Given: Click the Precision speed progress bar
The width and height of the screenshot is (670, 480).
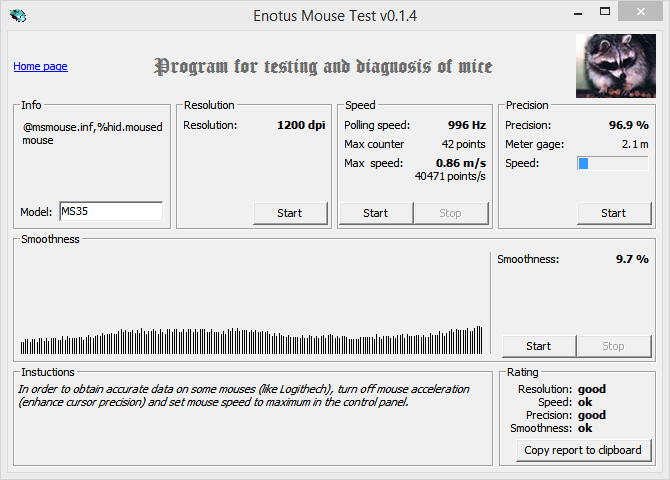Looking at the screenshot, I should (613, 163).
